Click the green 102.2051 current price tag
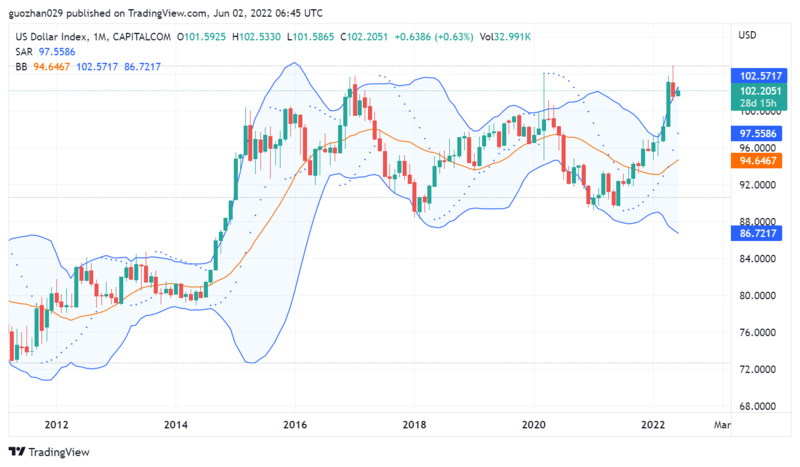The height and width of the screenshot is (467, 800). (x=759, y=97)
